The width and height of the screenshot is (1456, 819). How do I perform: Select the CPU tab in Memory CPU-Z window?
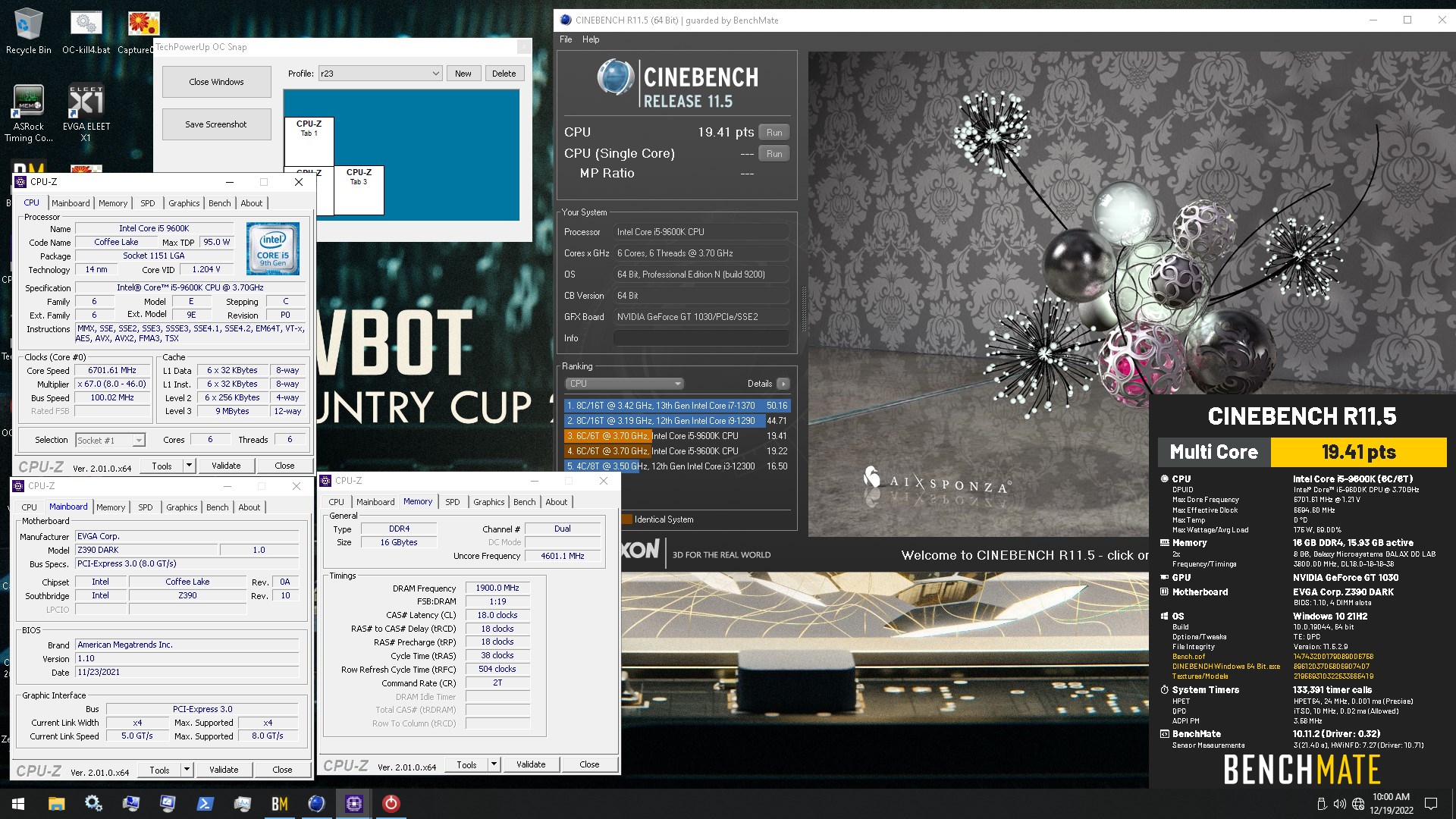(x=337, y=502)
